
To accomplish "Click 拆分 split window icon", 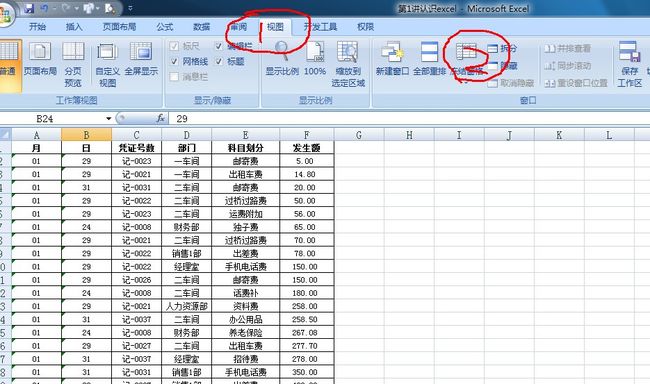I will point(492,49).
